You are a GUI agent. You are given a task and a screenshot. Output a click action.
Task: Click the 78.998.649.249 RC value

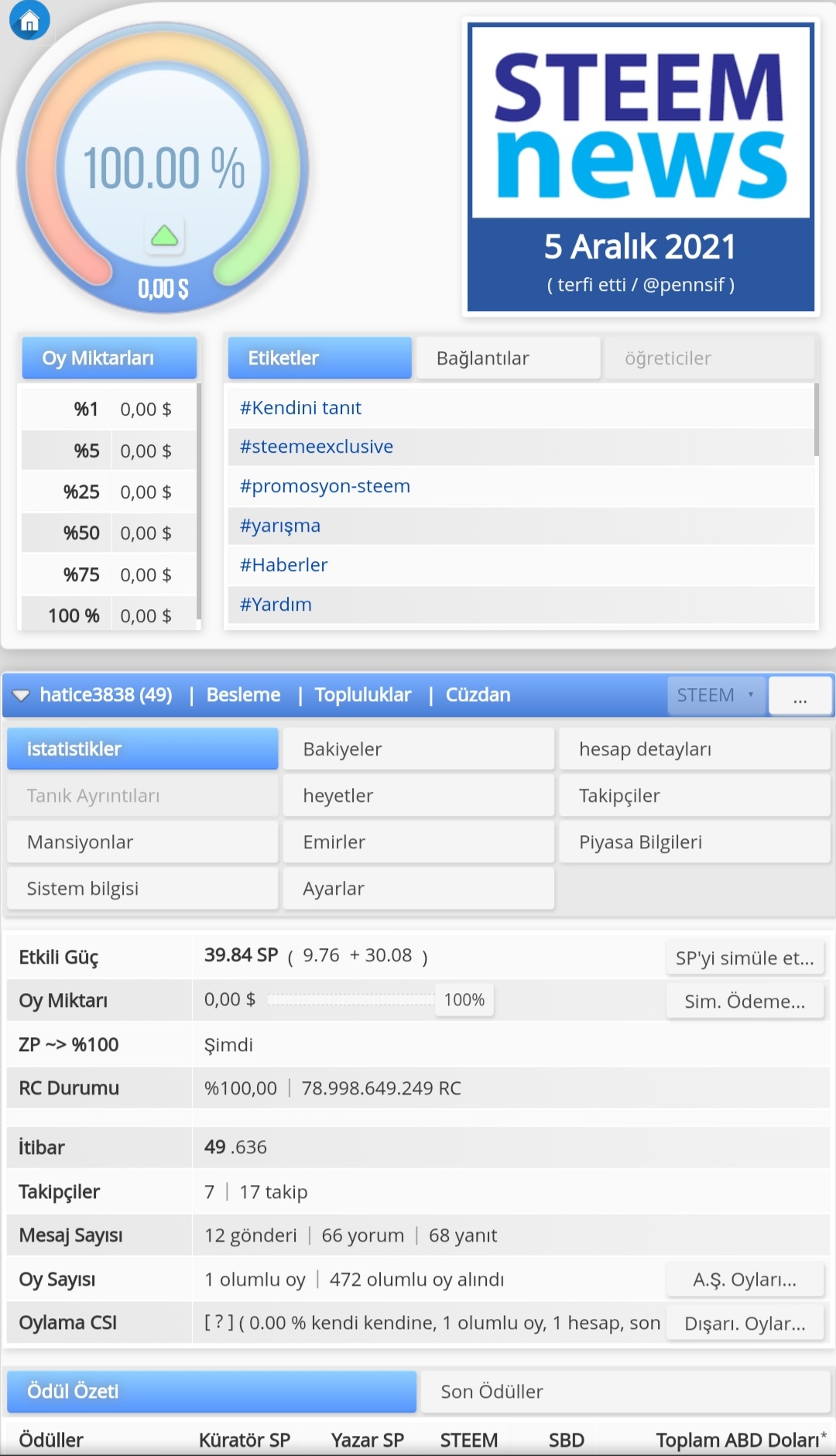pos(381,1088)
